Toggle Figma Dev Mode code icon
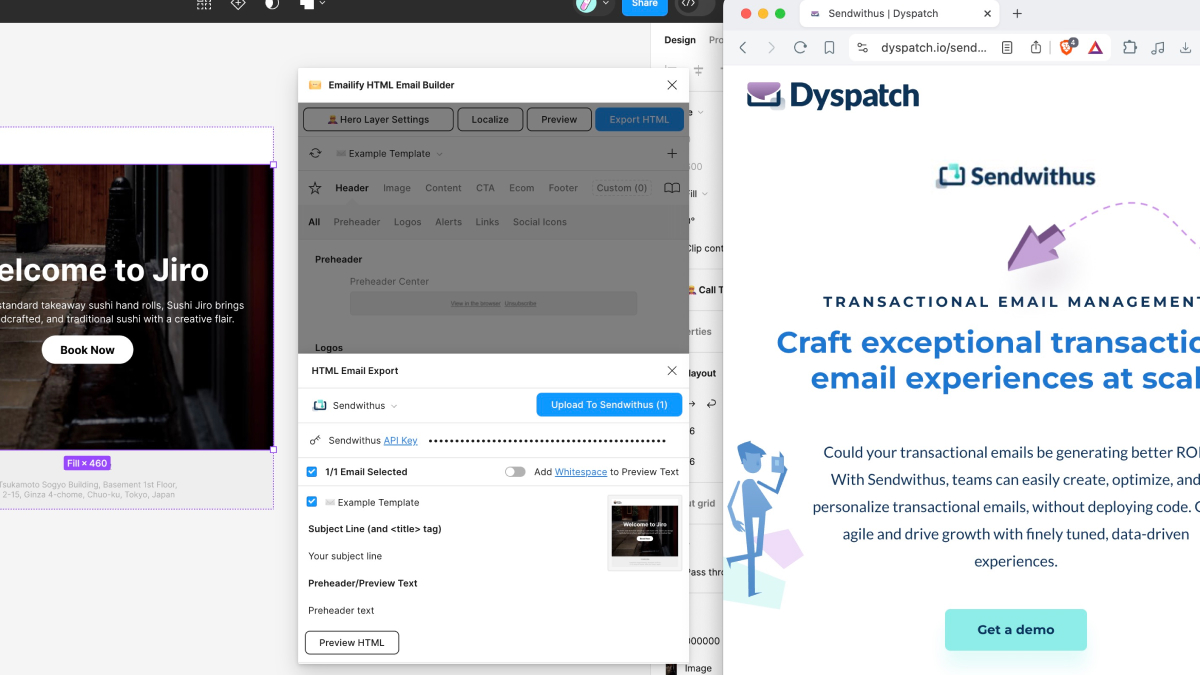Image resolution: width=1200 pixels, height=675 pixels. [689, 4]
